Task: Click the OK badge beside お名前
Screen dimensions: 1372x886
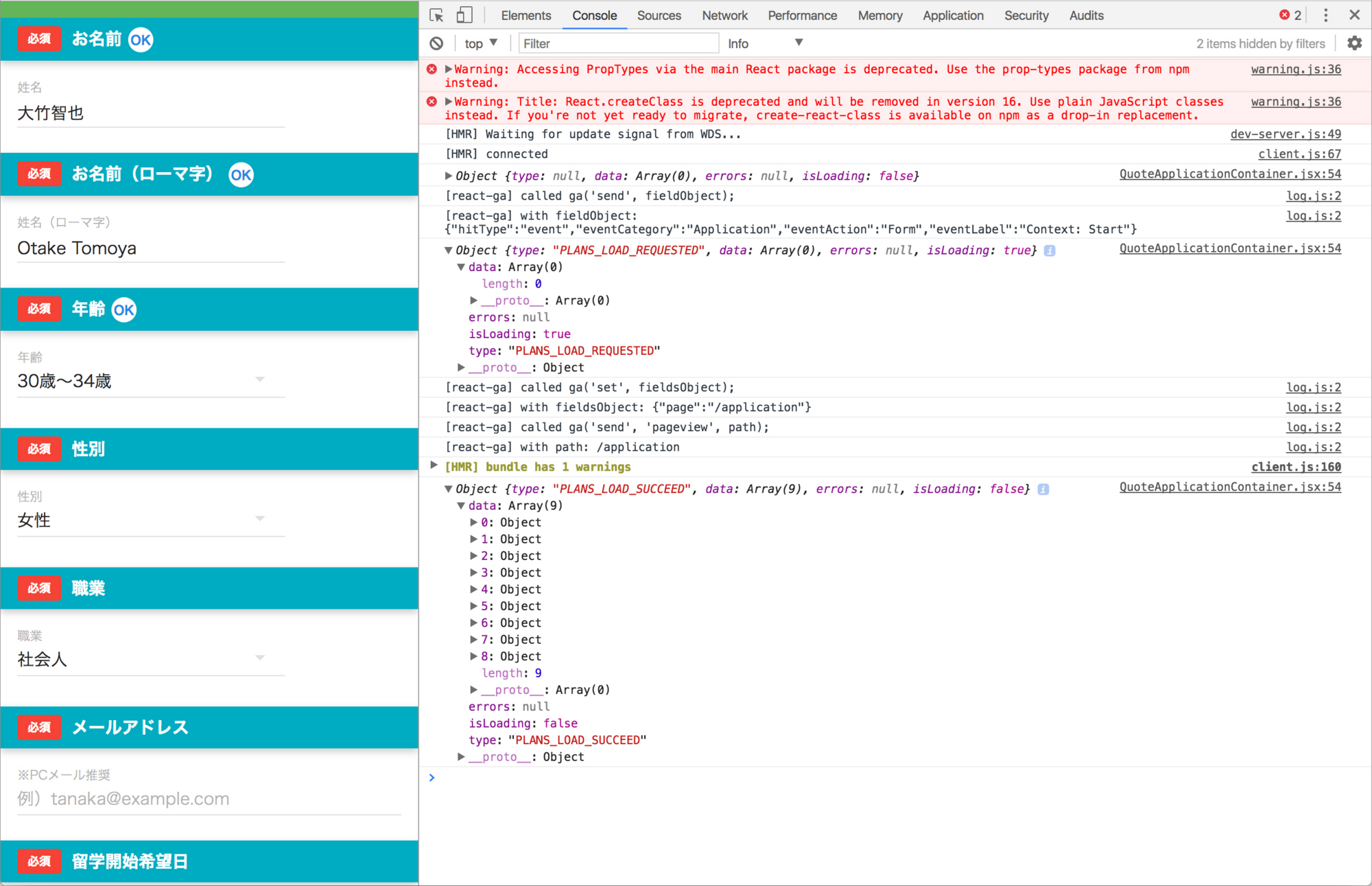Action: (141, 40)
